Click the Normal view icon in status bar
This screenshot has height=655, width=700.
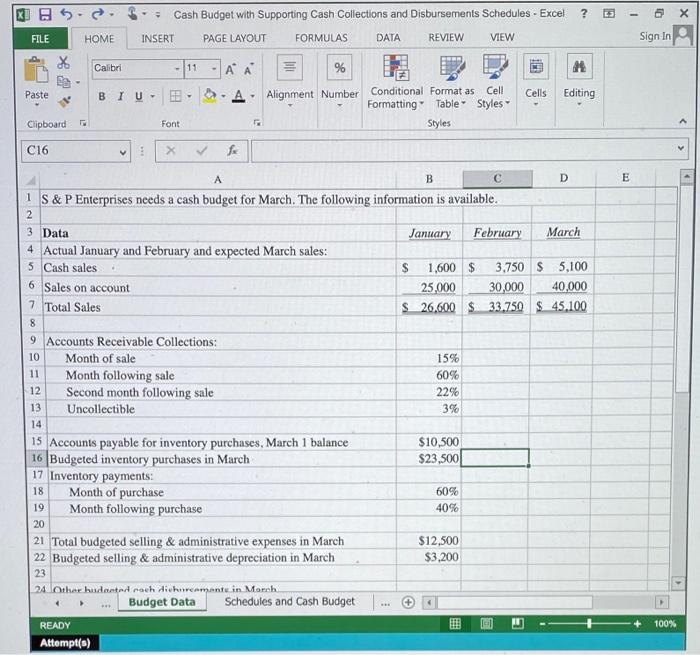click(455, 623)
